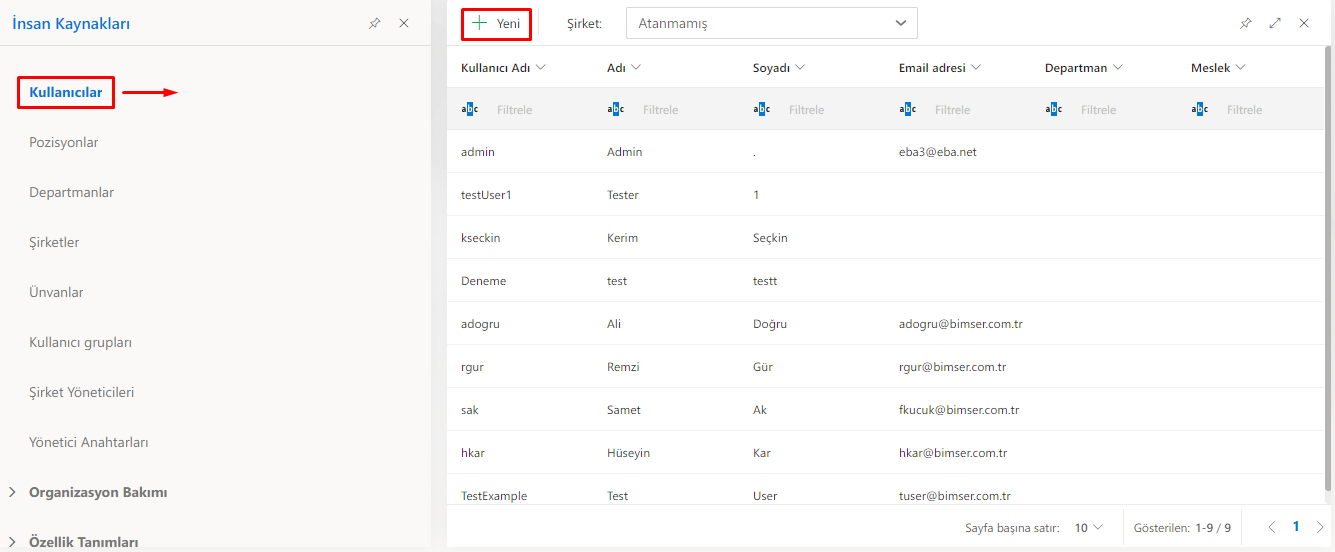Click the filter type icon under Kullanıcı Adı
Screen dimensions: 1335x552
coord(470,110)
